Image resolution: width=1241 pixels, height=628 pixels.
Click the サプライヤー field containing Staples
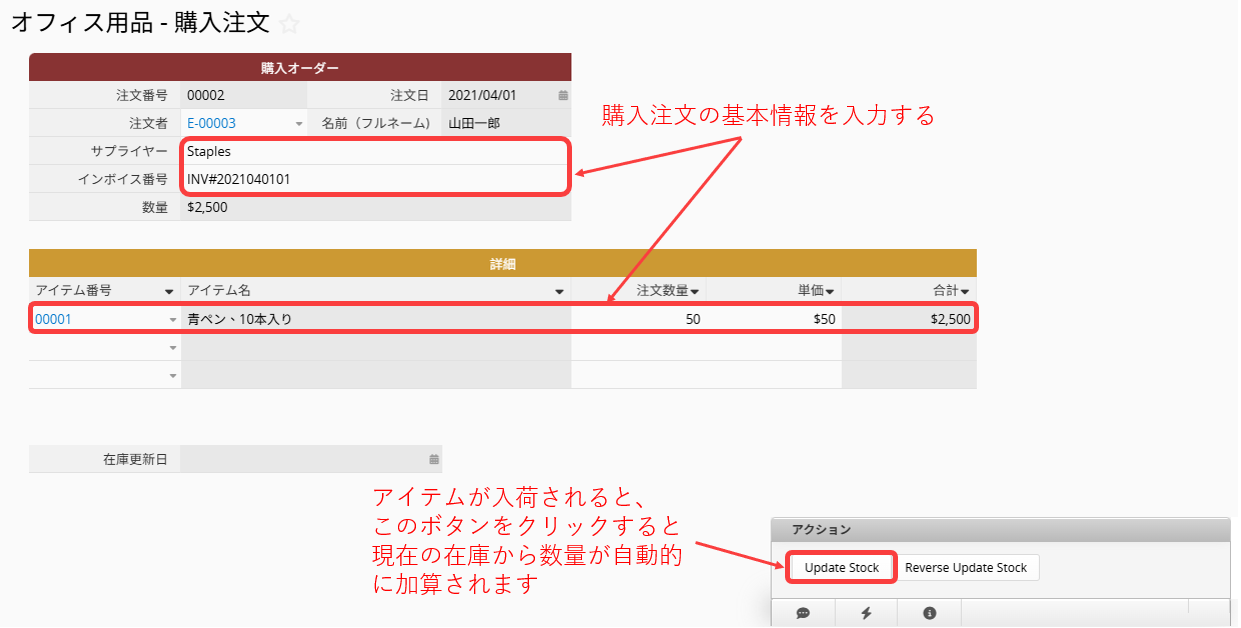click(x=375, y=152)
